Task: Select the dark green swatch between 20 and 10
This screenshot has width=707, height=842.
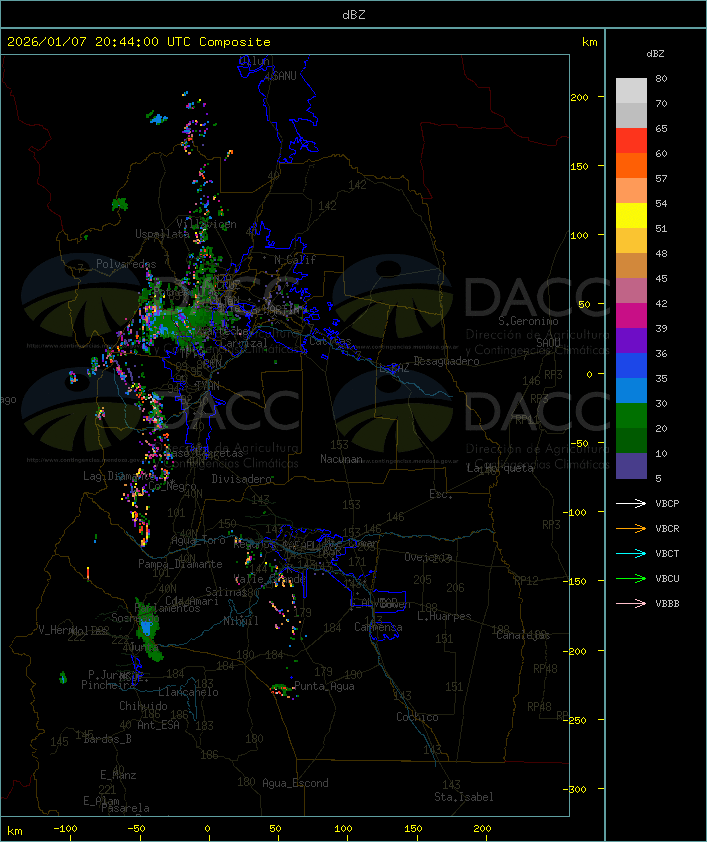Action: (x=631, y=440)
